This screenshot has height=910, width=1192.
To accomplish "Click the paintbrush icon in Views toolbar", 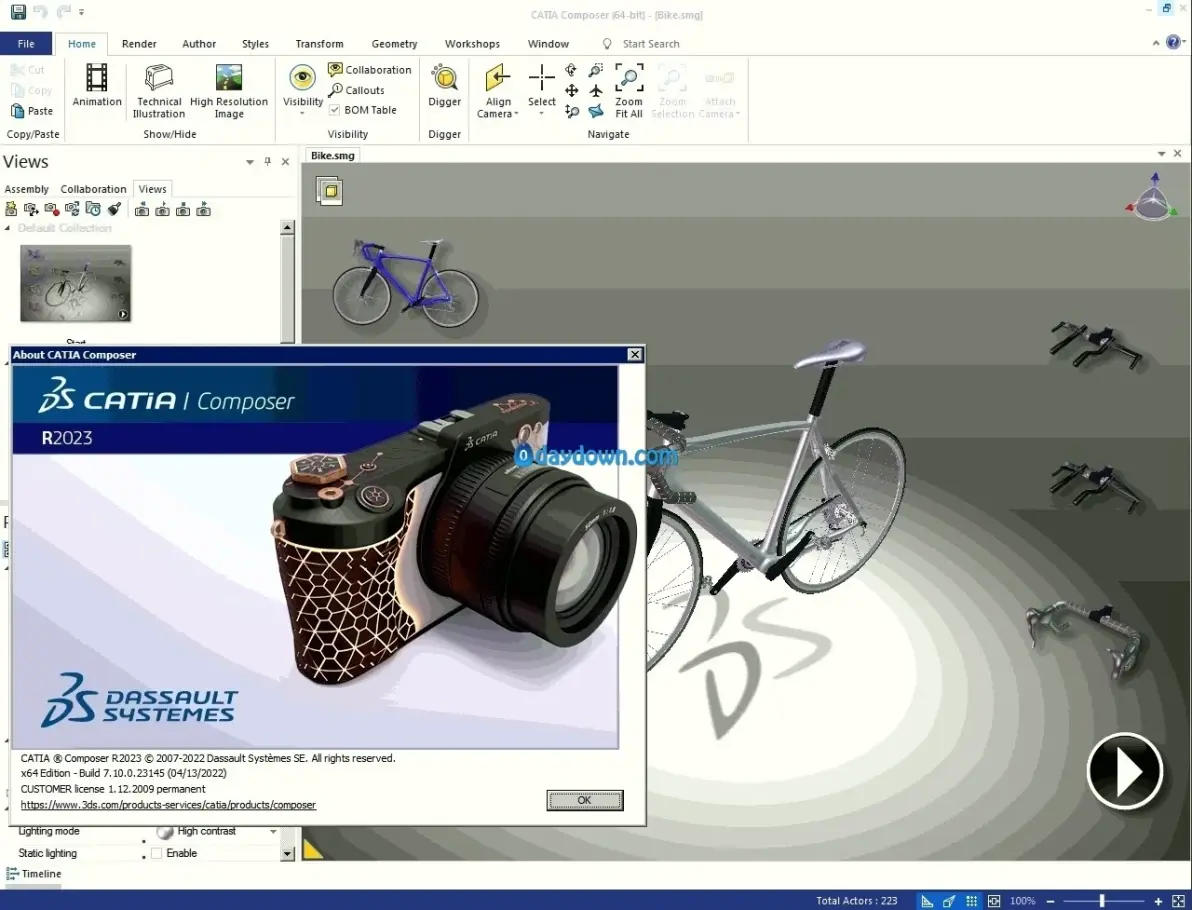I will (114, 209).
